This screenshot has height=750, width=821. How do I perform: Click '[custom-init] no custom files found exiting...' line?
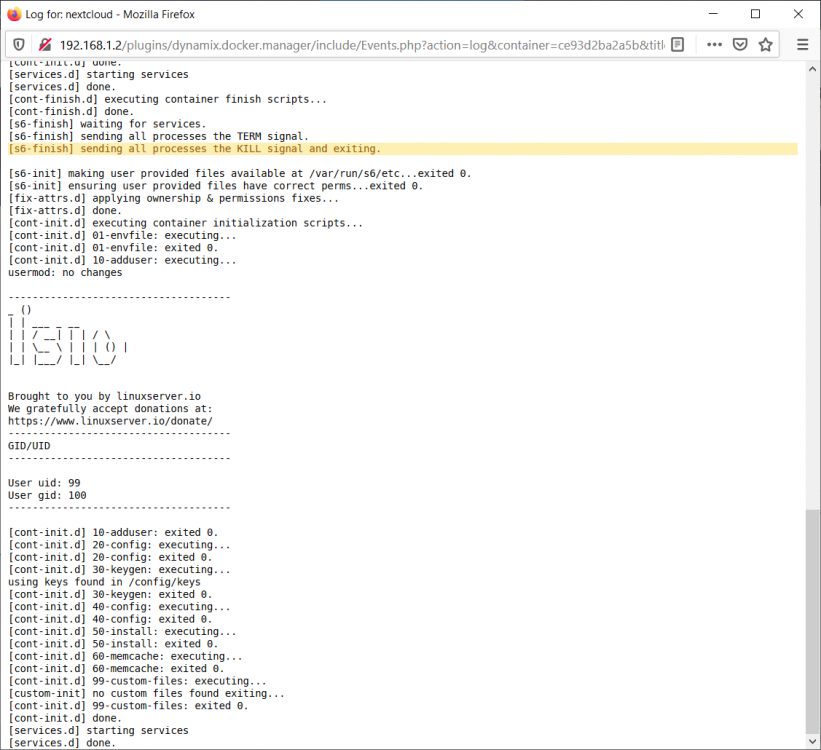point(146,693)
